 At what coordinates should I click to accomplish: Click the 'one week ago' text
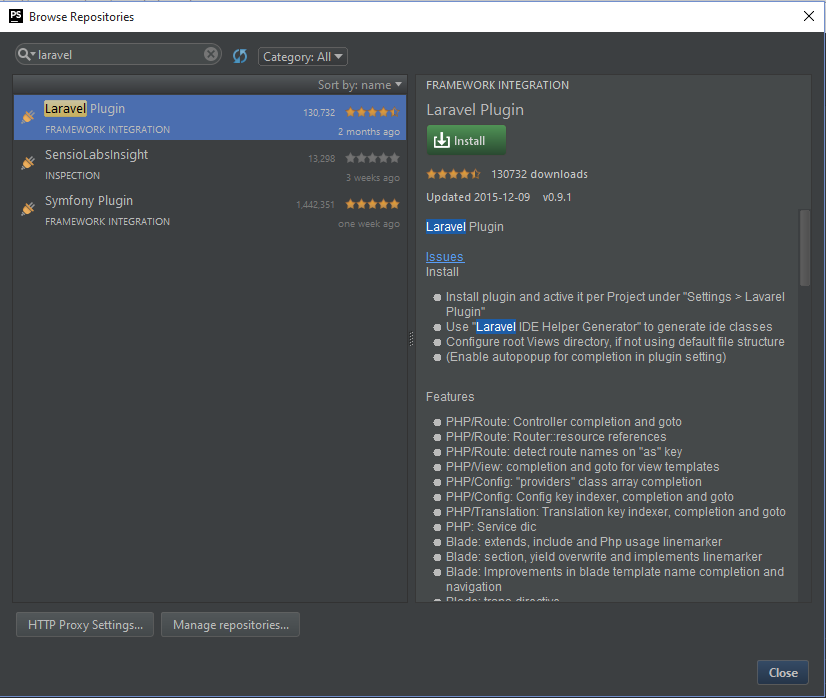pos(369,224)
